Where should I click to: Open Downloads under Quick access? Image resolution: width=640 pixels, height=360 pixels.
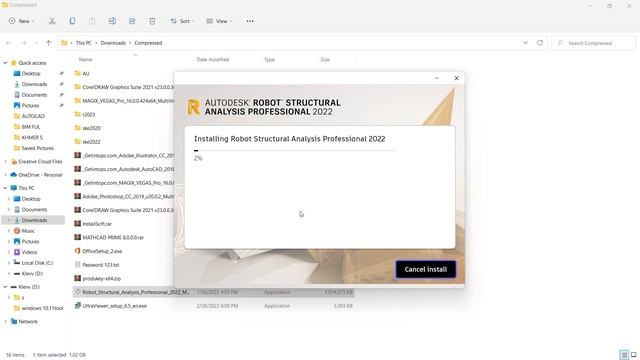[x=34, y=84]
